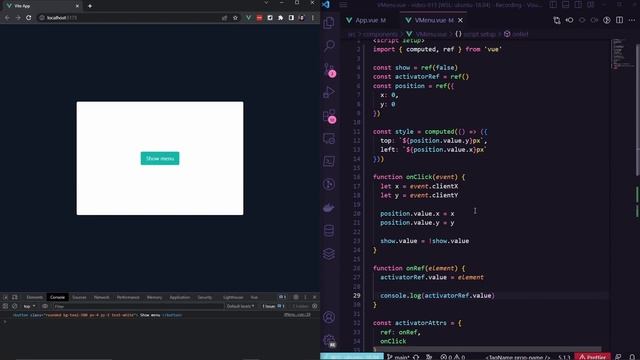Screen dimensions: 640x360
Task: Click the VMenu.vue breadcrumb item
Action: (x=431, y=34)
